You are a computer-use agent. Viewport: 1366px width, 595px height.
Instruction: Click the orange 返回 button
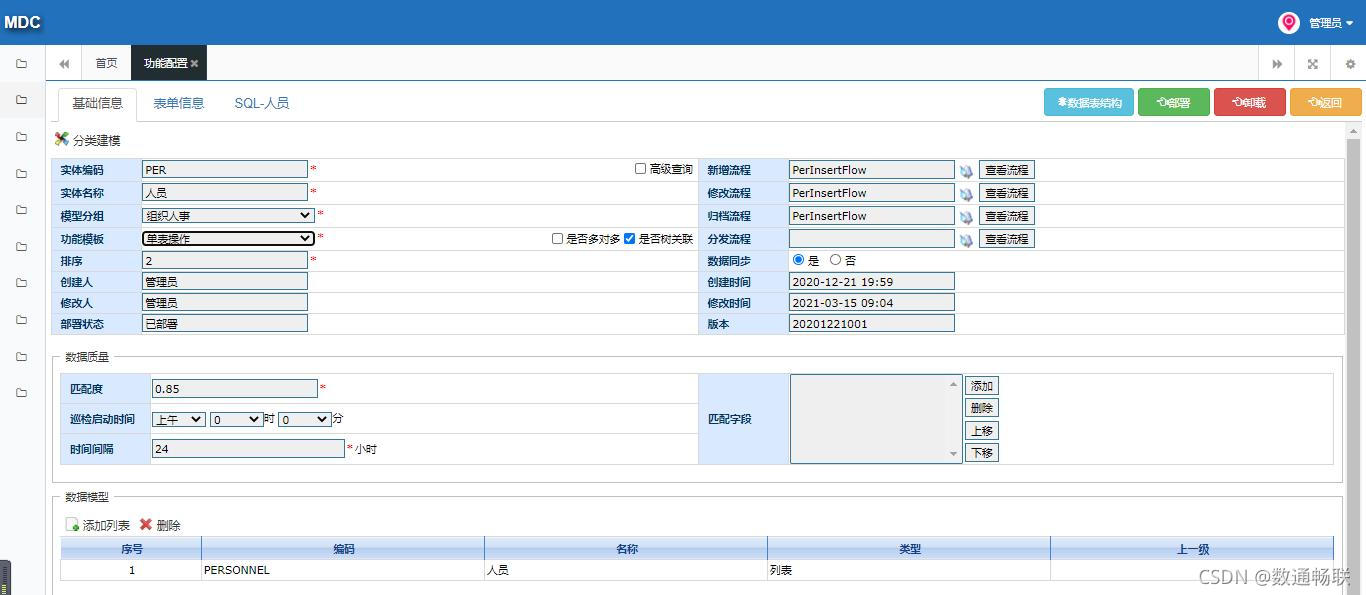1326,102
